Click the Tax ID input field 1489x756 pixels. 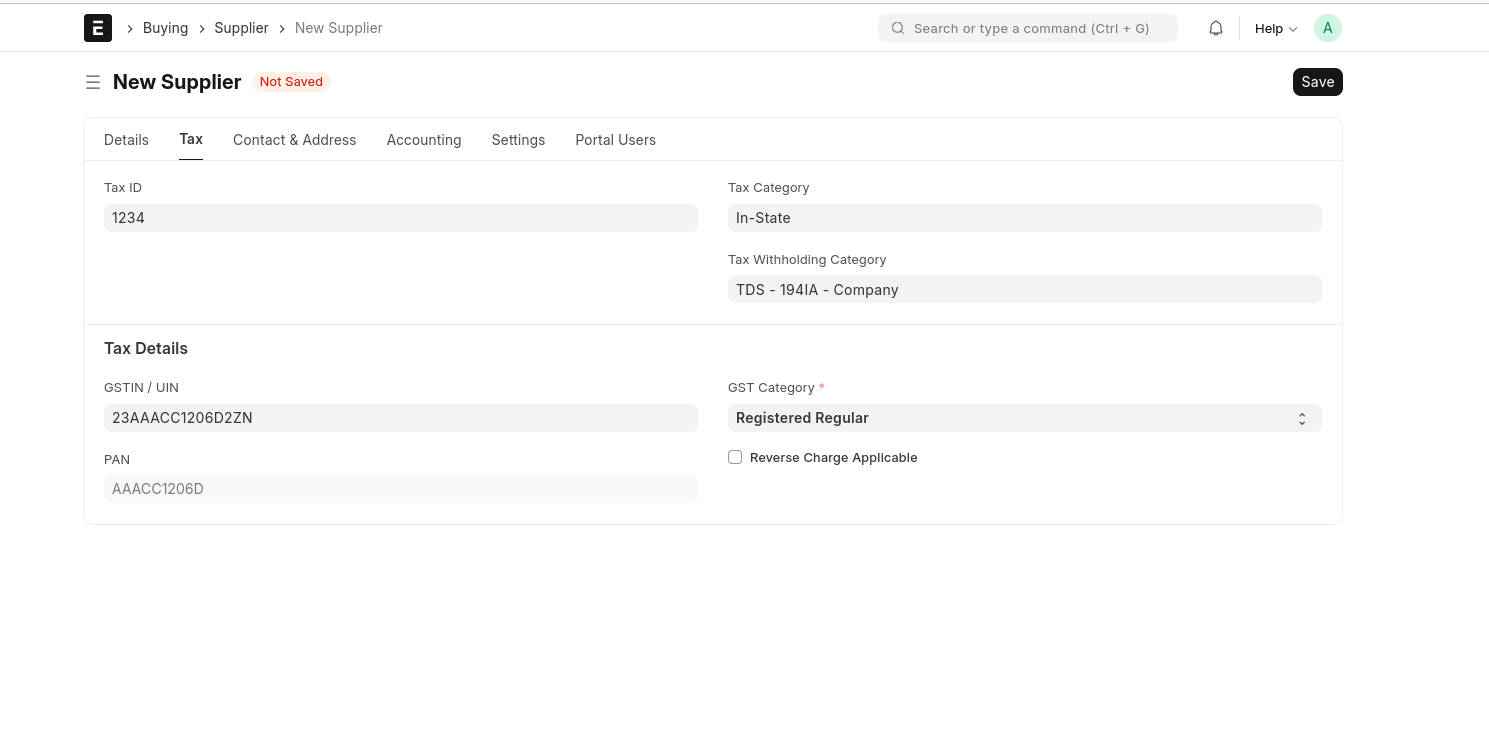pyautogui.click(x=400, y=218)
